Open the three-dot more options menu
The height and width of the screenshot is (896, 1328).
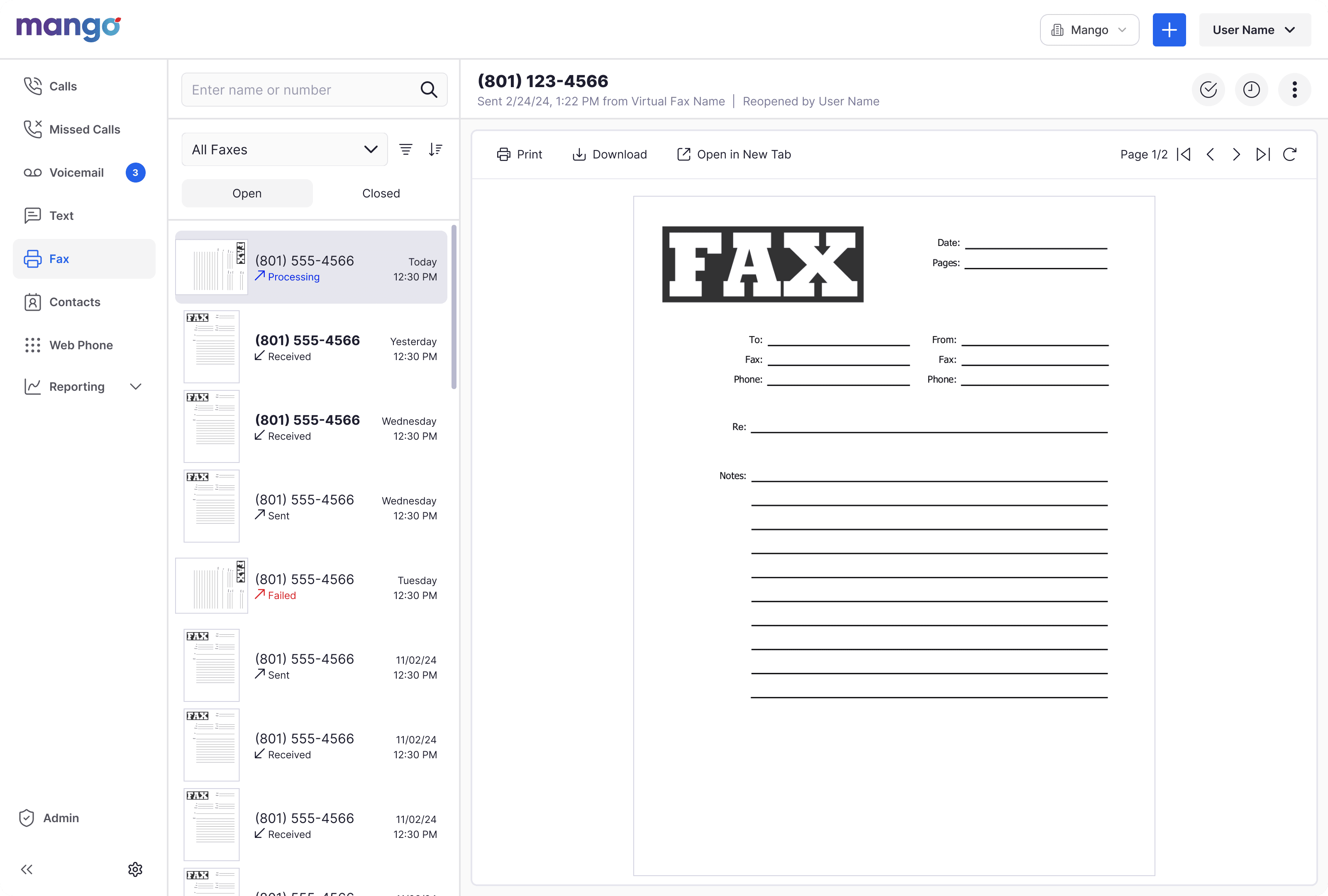1294,90
